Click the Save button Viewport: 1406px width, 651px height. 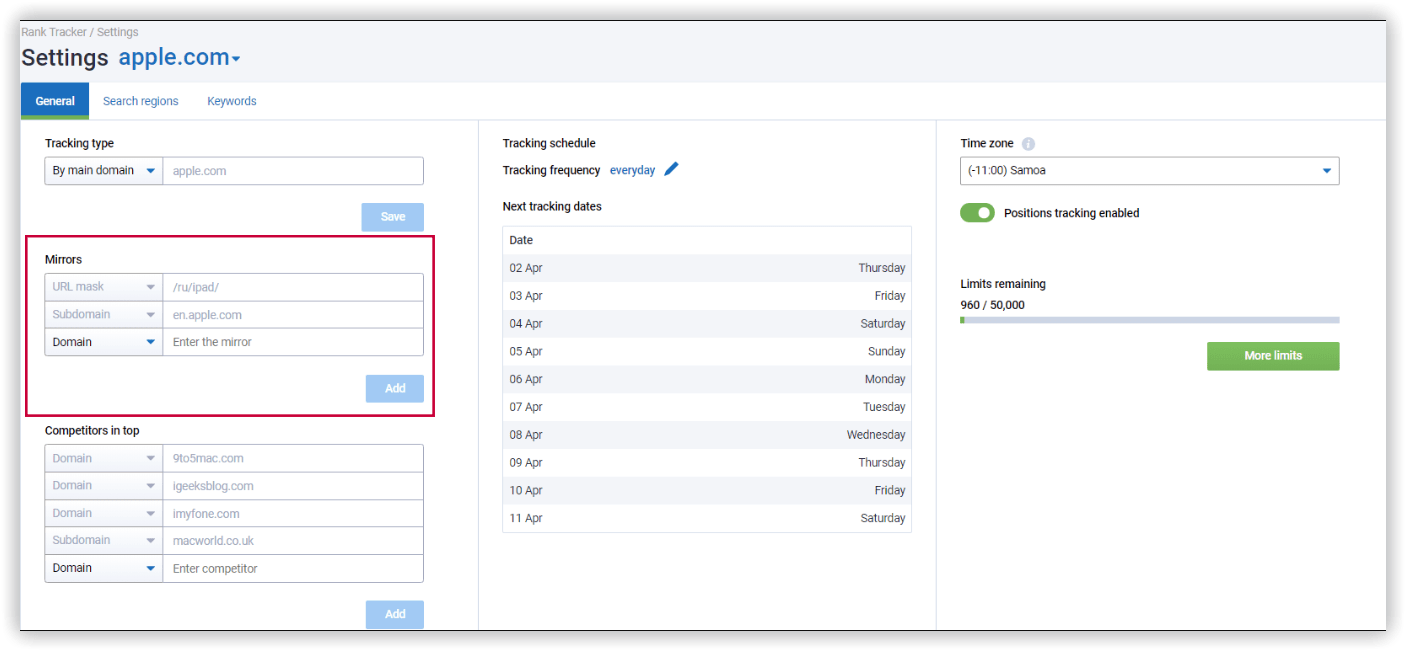[393, 217]
